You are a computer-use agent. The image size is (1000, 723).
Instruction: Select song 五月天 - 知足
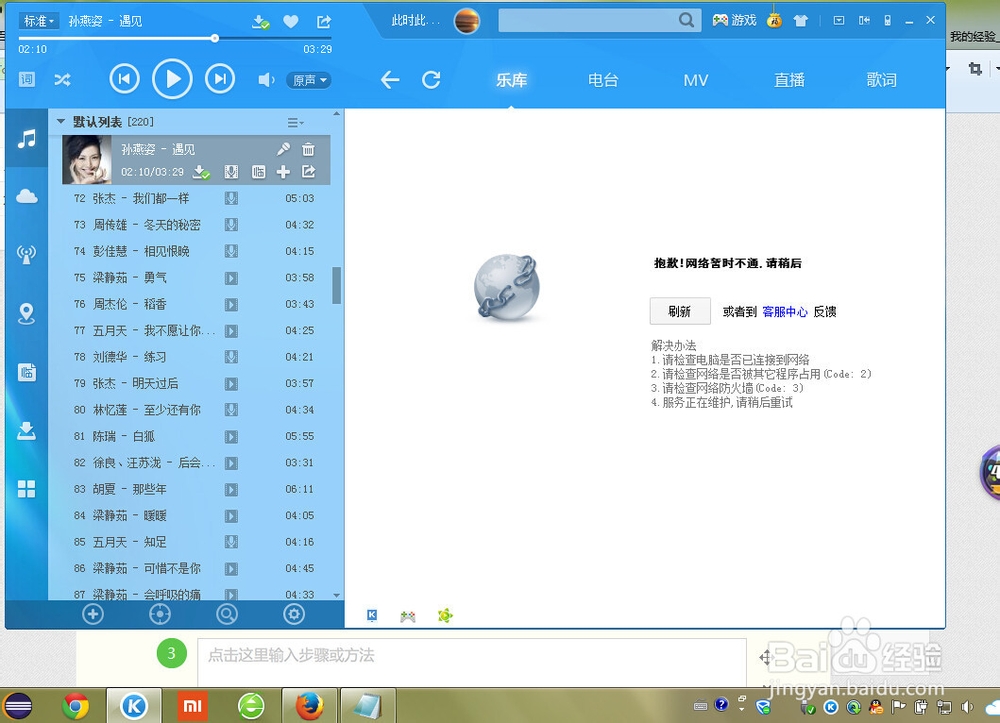coord(196,542)
